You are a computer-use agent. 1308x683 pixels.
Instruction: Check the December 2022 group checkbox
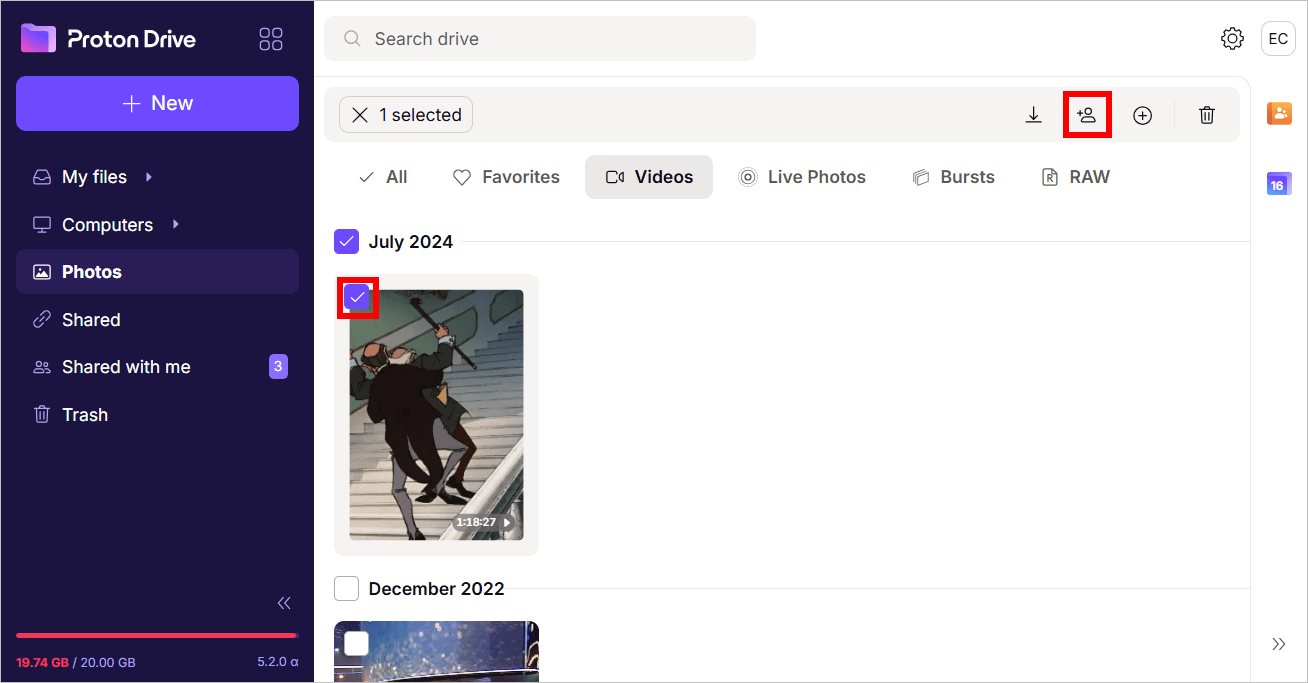[x=346, y=589]
